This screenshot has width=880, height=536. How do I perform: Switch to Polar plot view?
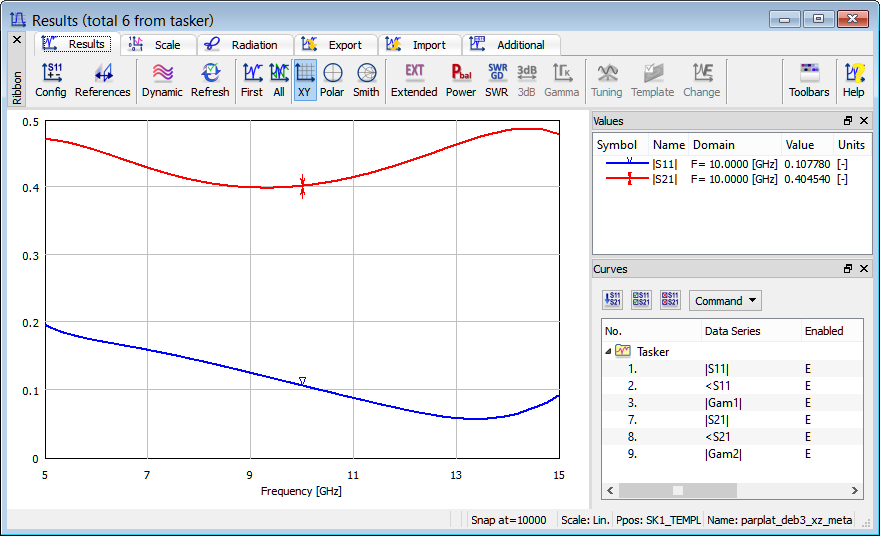[x=332, y=80]
